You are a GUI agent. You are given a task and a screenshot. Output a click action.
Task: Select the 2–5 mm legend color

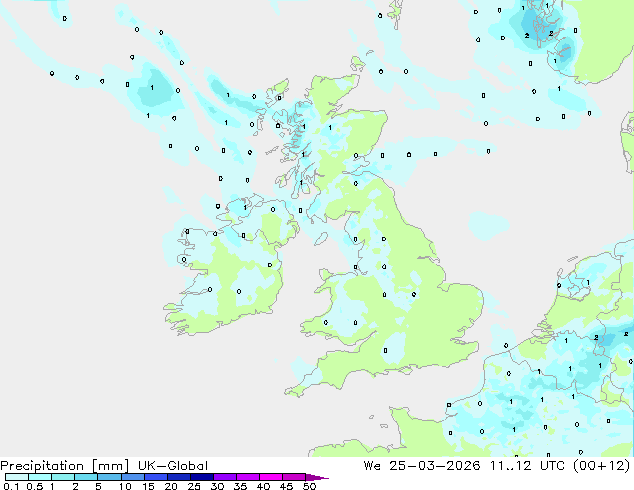point(86,477)
